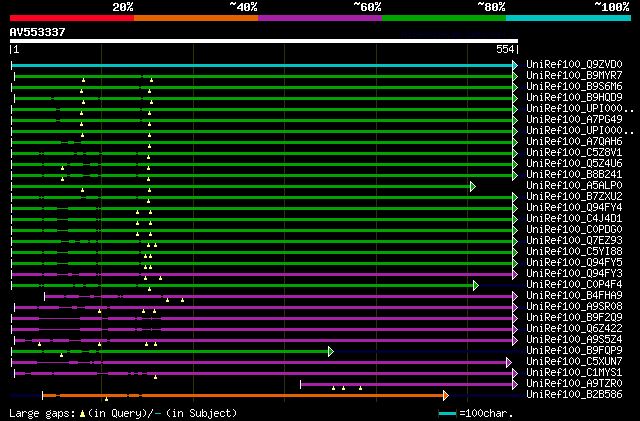Click the purple arrowhead ending B4FHA9 alignment
The image size is (640, 421).
pyautogui.click(x=515, y=296)
